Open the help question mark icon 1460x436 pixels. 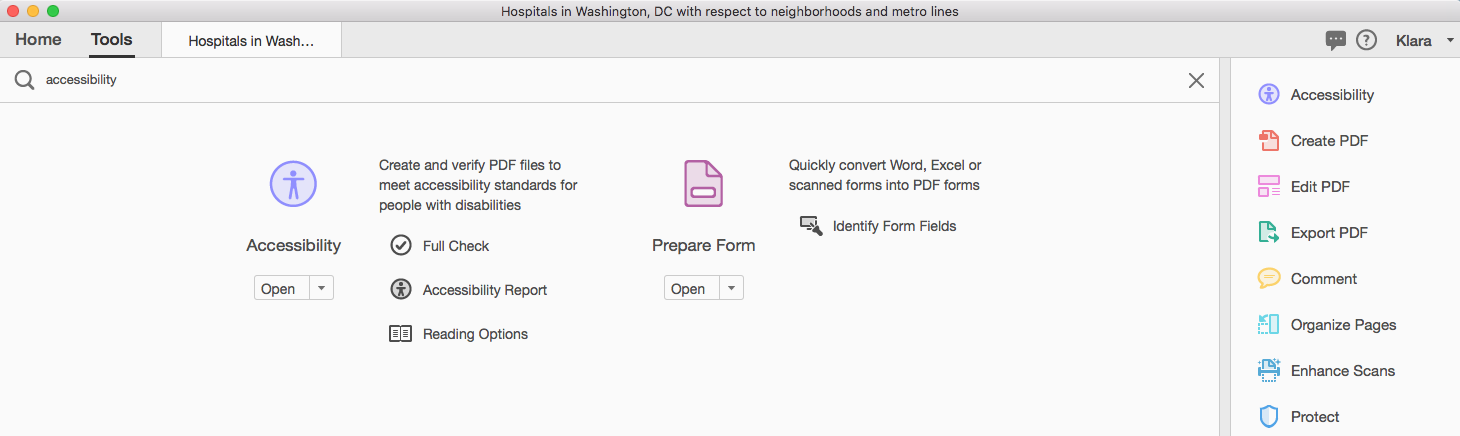pyautogui.click(x=1366, y=40)
